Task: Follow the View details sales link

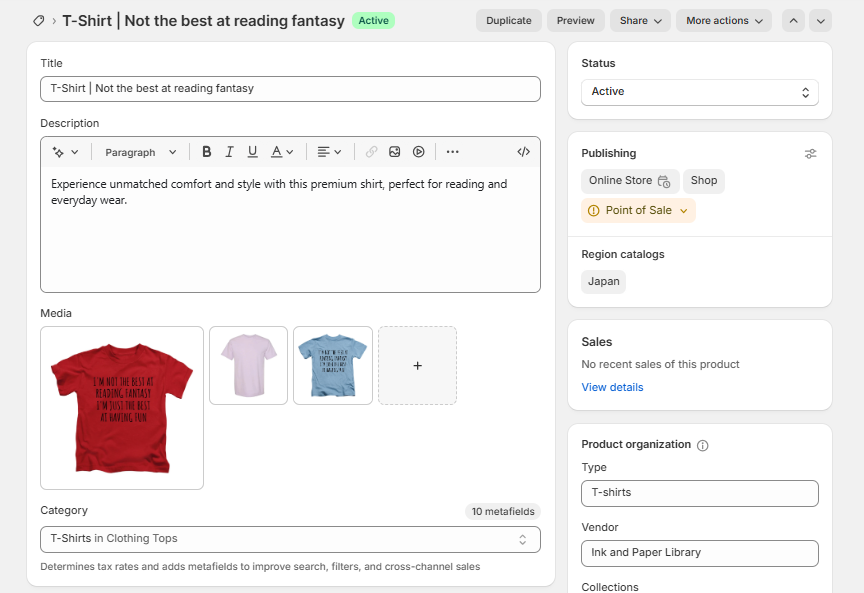Action: [612, 387]
